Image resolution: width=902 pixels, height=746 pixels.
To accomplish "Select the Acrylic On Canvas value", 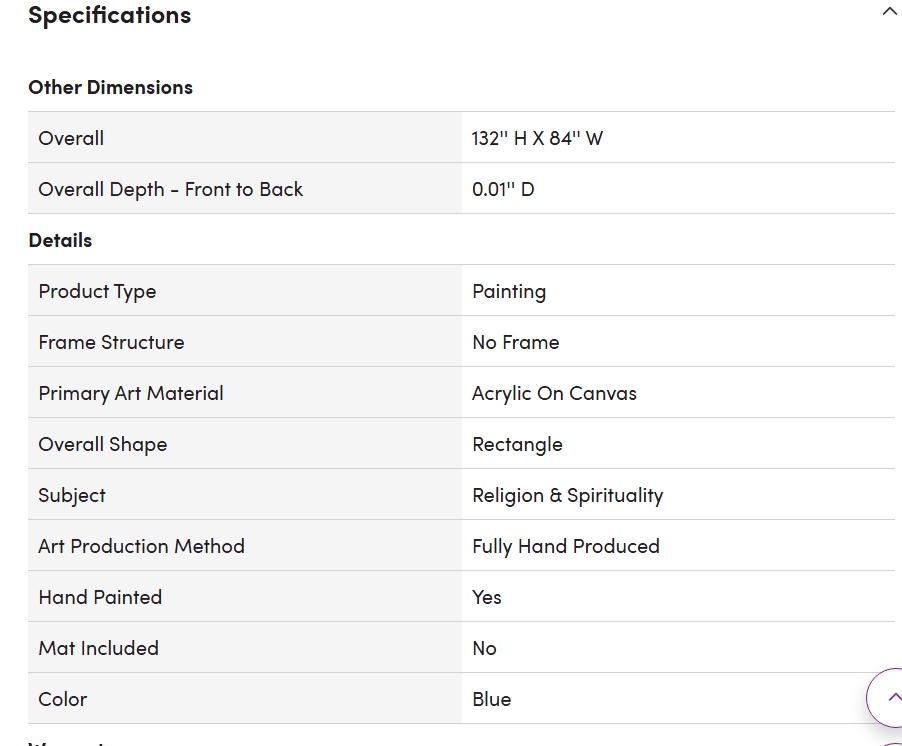I will (x=554, y=393).
